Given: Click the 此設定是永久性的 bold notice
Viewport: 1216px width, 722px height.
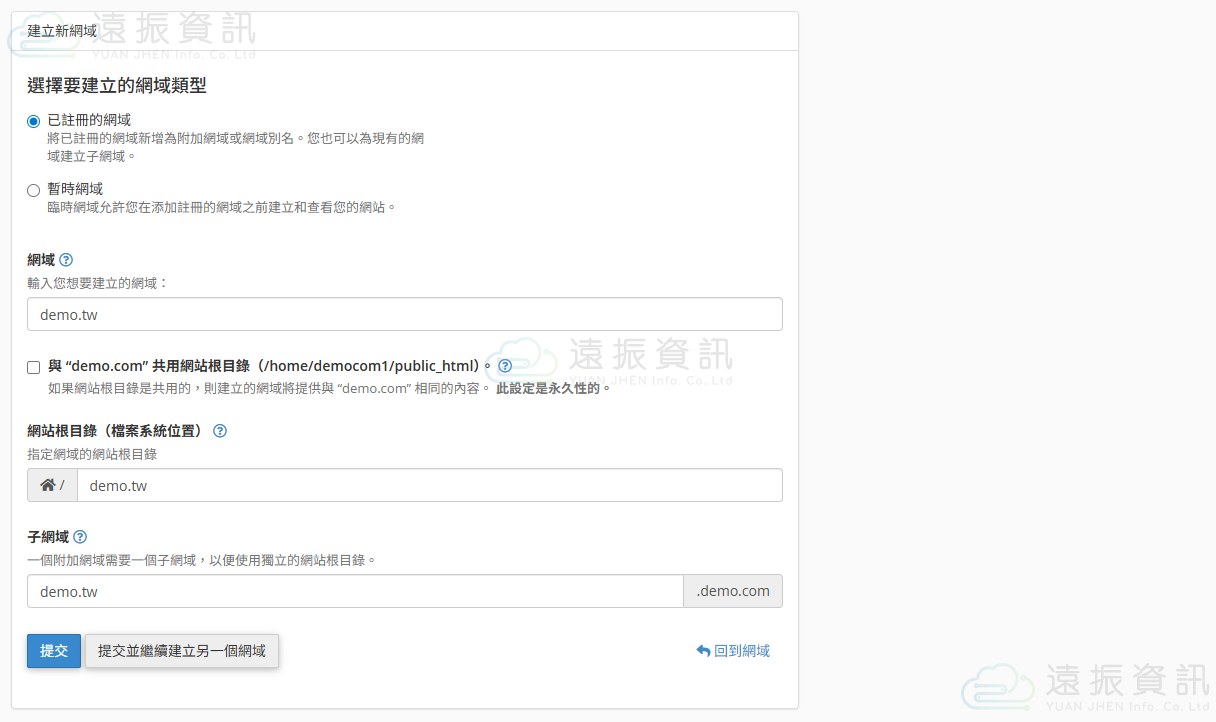Looking at the screenshot, I should [x=553, y=388].
